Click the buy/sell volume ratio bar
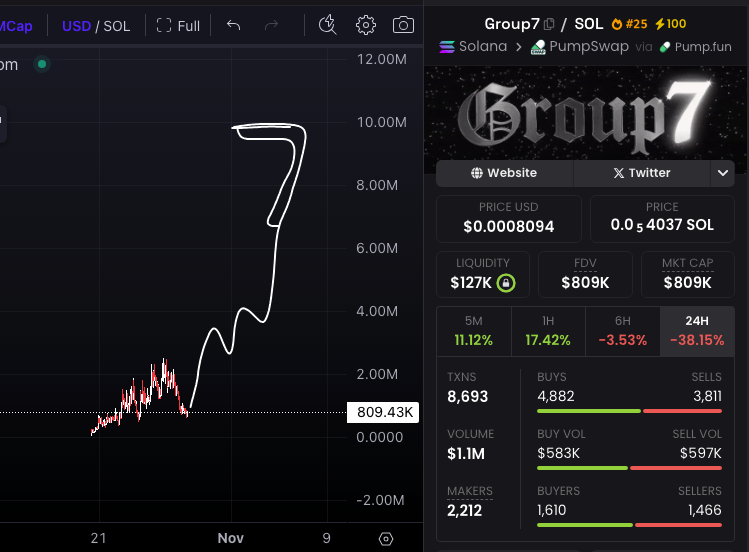Image resolution: width=749 pixels, height=552 pixels. (x=629, y=468)
